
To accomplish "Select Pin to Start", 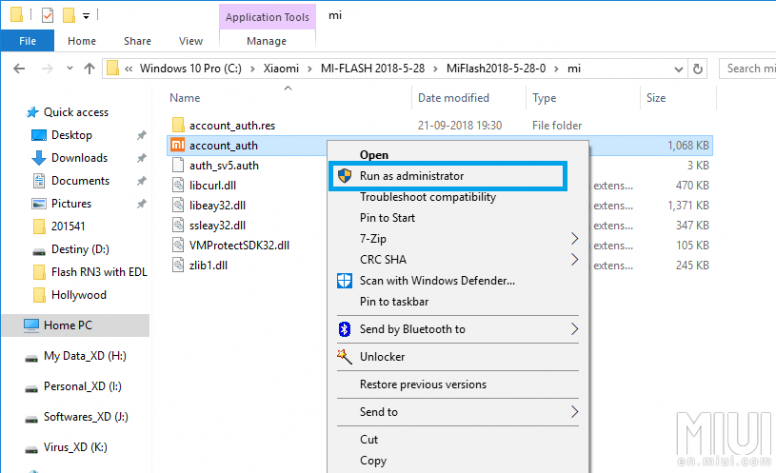I will (387, 218).
